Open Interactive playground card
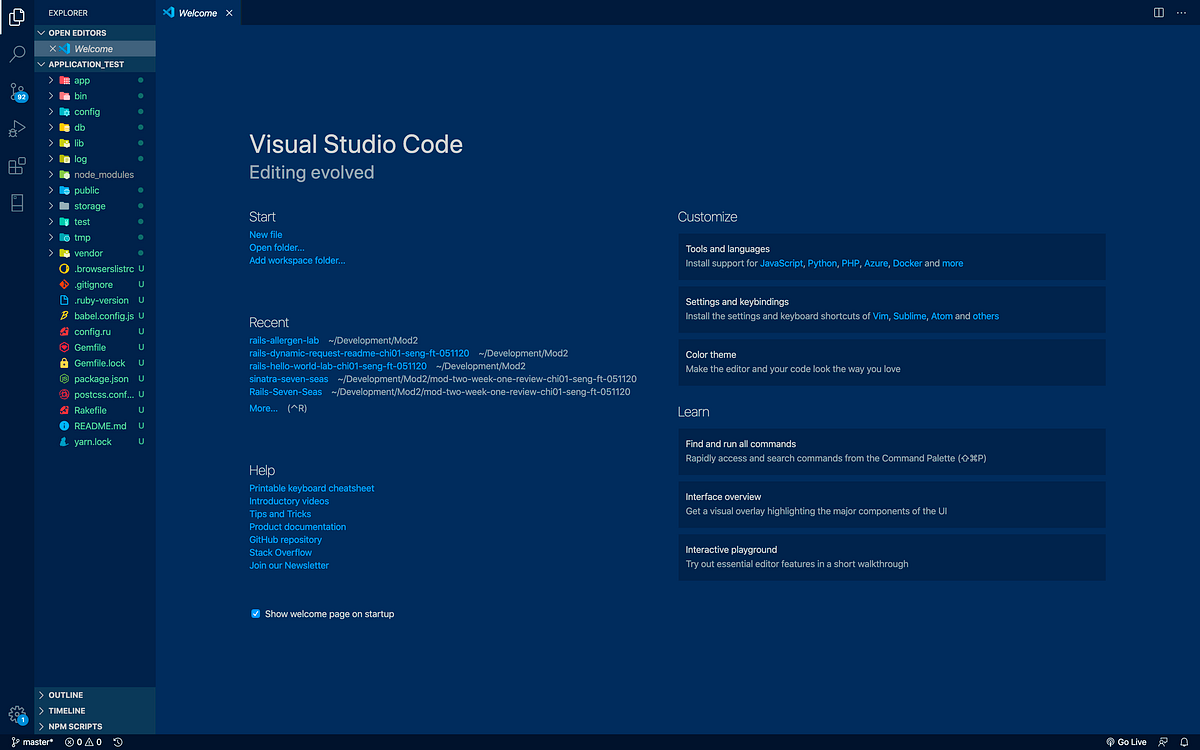Image resolution: width=1200 pixels, height=750 pixels. coord(892,557)
